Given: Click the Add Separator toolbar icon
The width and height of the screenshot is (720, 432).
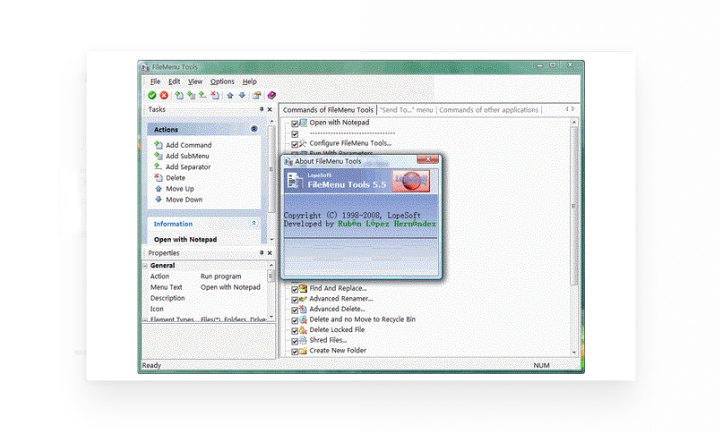Looking at the screenshot, I should (x=202, y=95).
